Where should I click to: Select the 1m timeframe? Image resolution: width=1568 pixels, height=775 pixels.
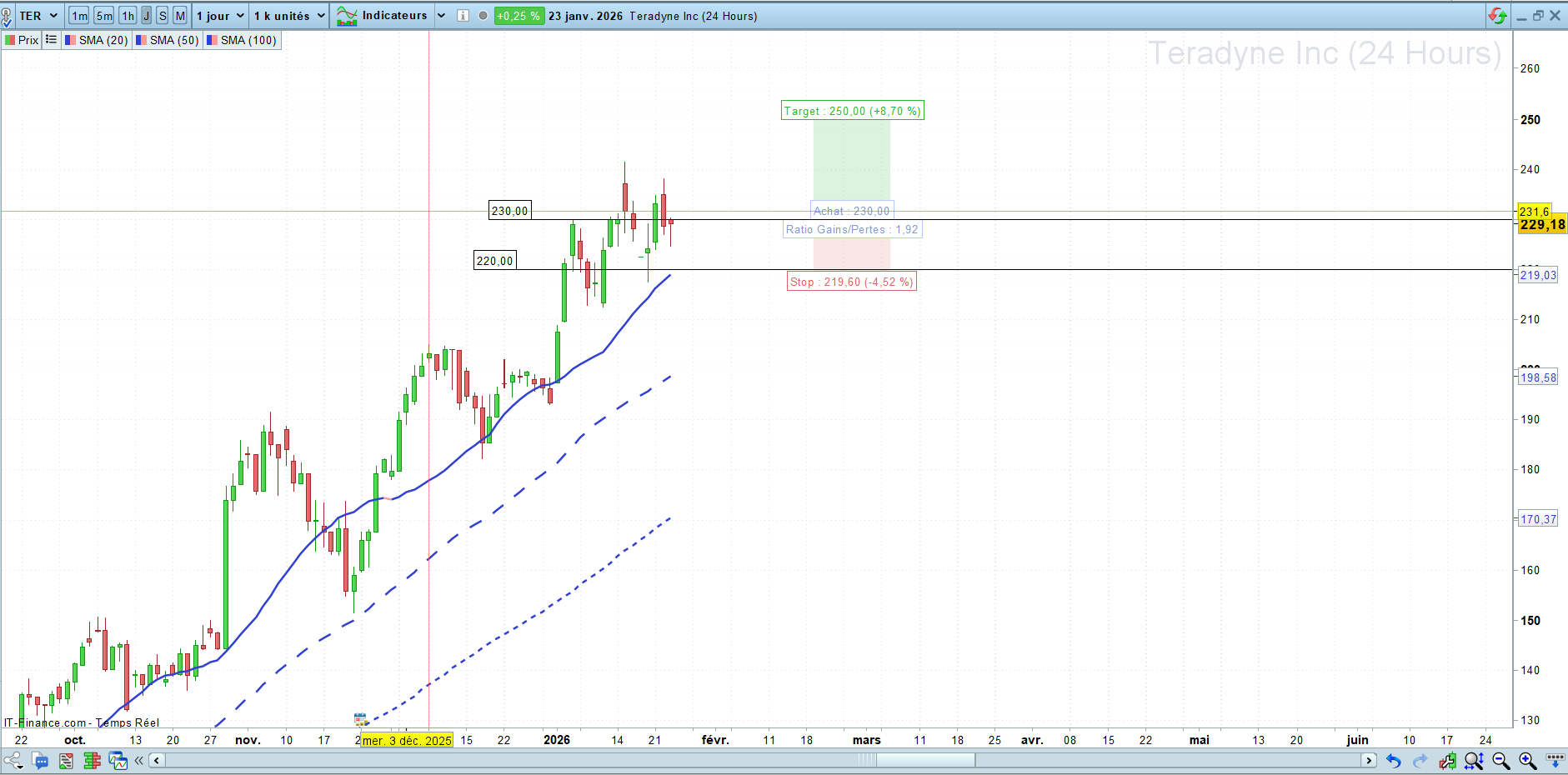click(x=79, y=16)
